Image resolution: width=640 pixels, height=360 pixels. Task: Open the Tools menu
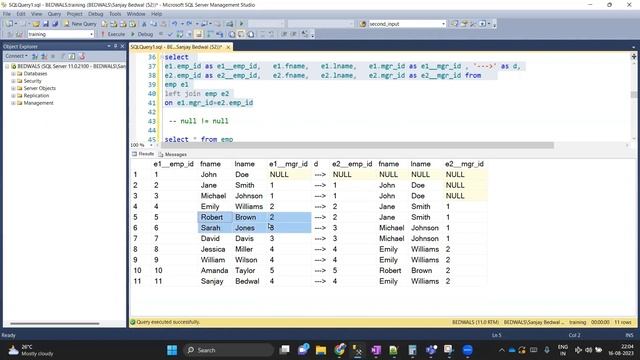coord(115,14)
